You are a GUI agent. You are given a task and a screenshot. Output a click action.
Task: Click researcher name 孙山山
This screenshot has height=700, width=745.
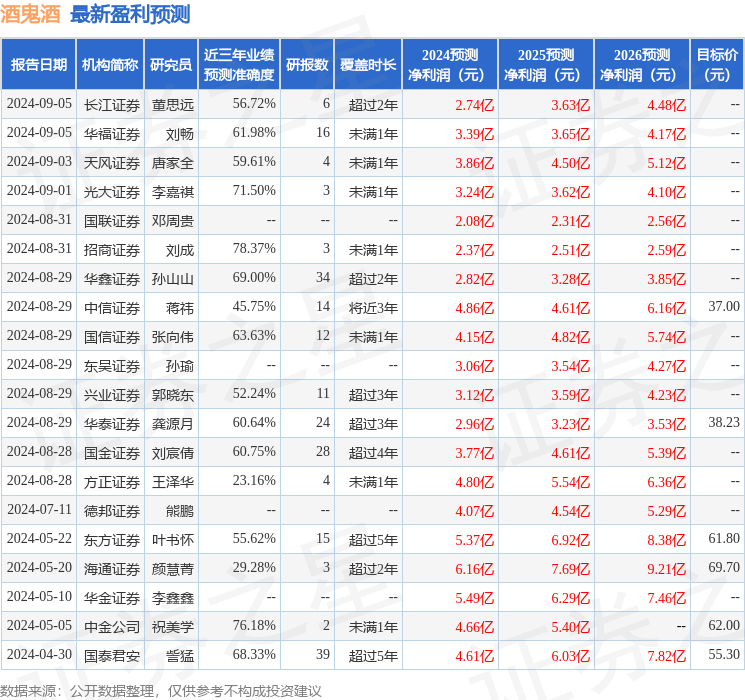pos(173,279)
